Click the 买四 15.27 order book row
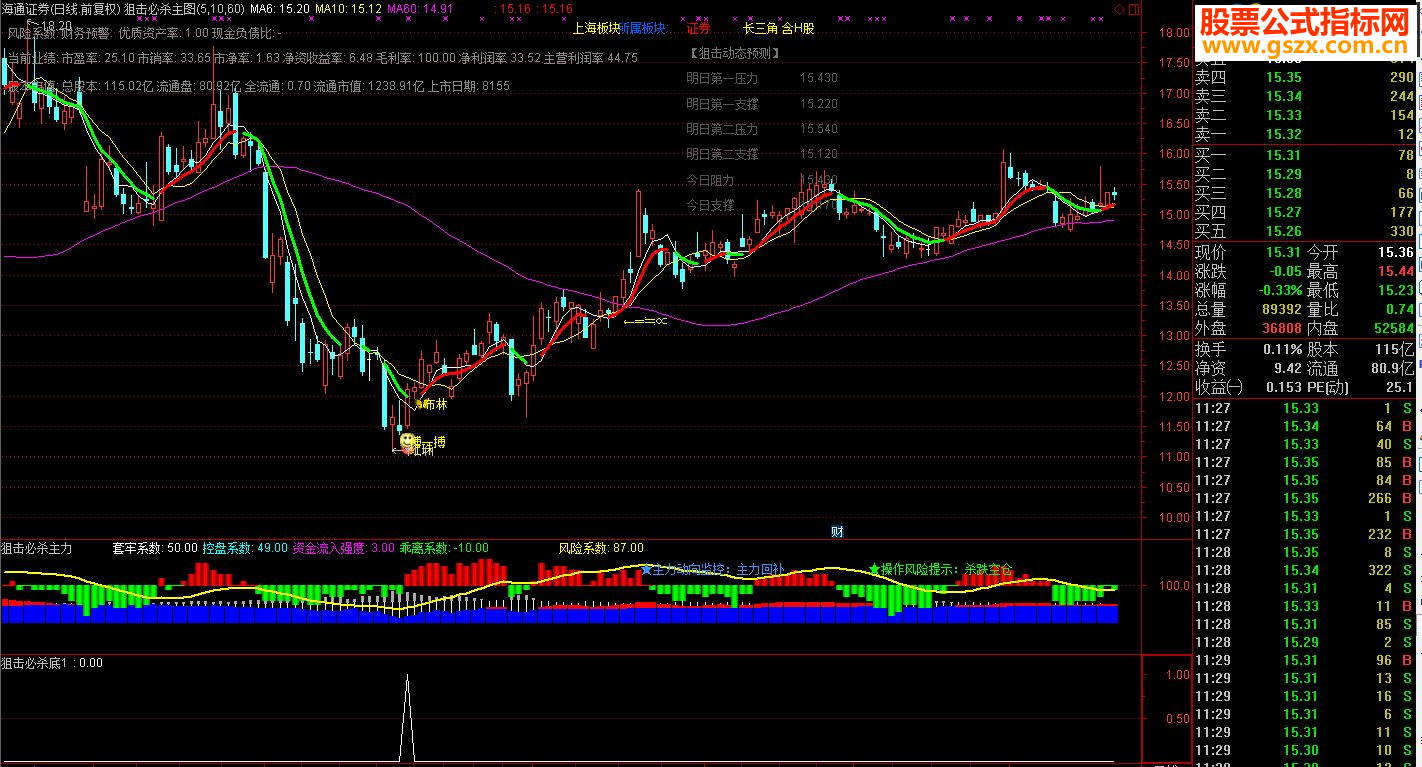 [1306, 212]
